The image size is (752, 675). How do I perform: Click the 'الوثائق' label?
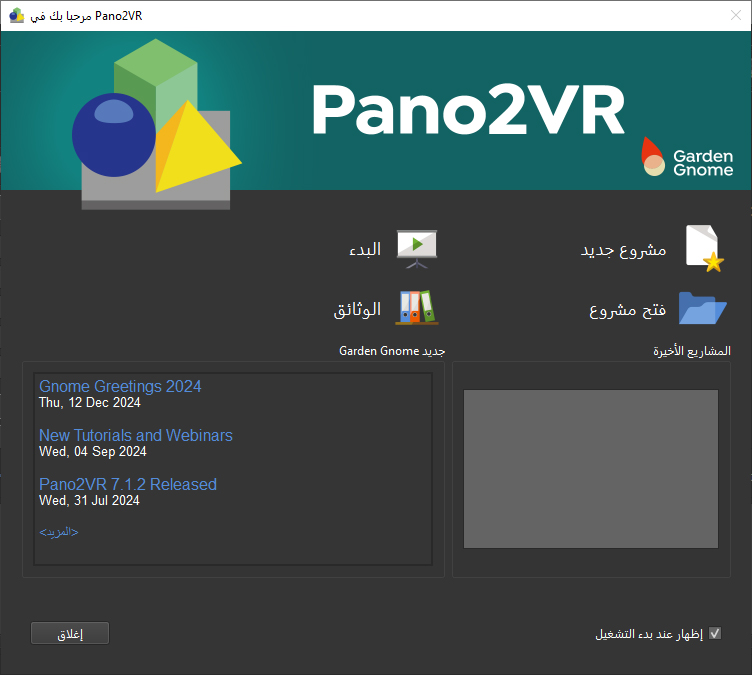click(x=357, y=309)
